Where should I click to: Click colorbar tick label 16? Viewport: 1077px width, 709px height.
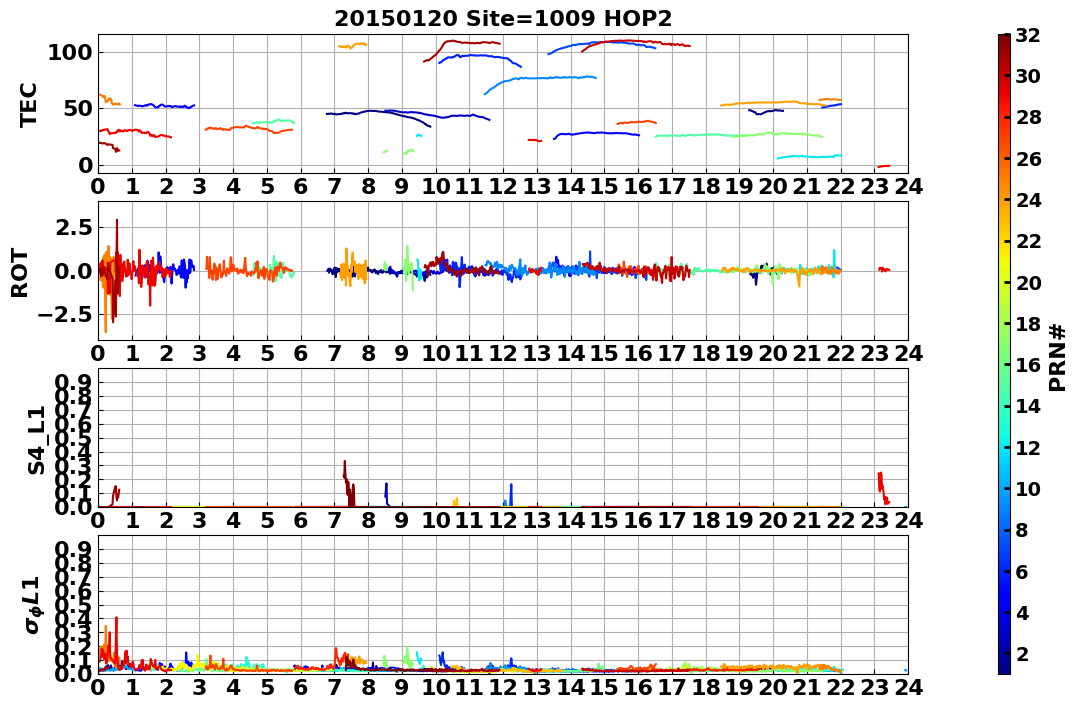tap(1028, 365)
